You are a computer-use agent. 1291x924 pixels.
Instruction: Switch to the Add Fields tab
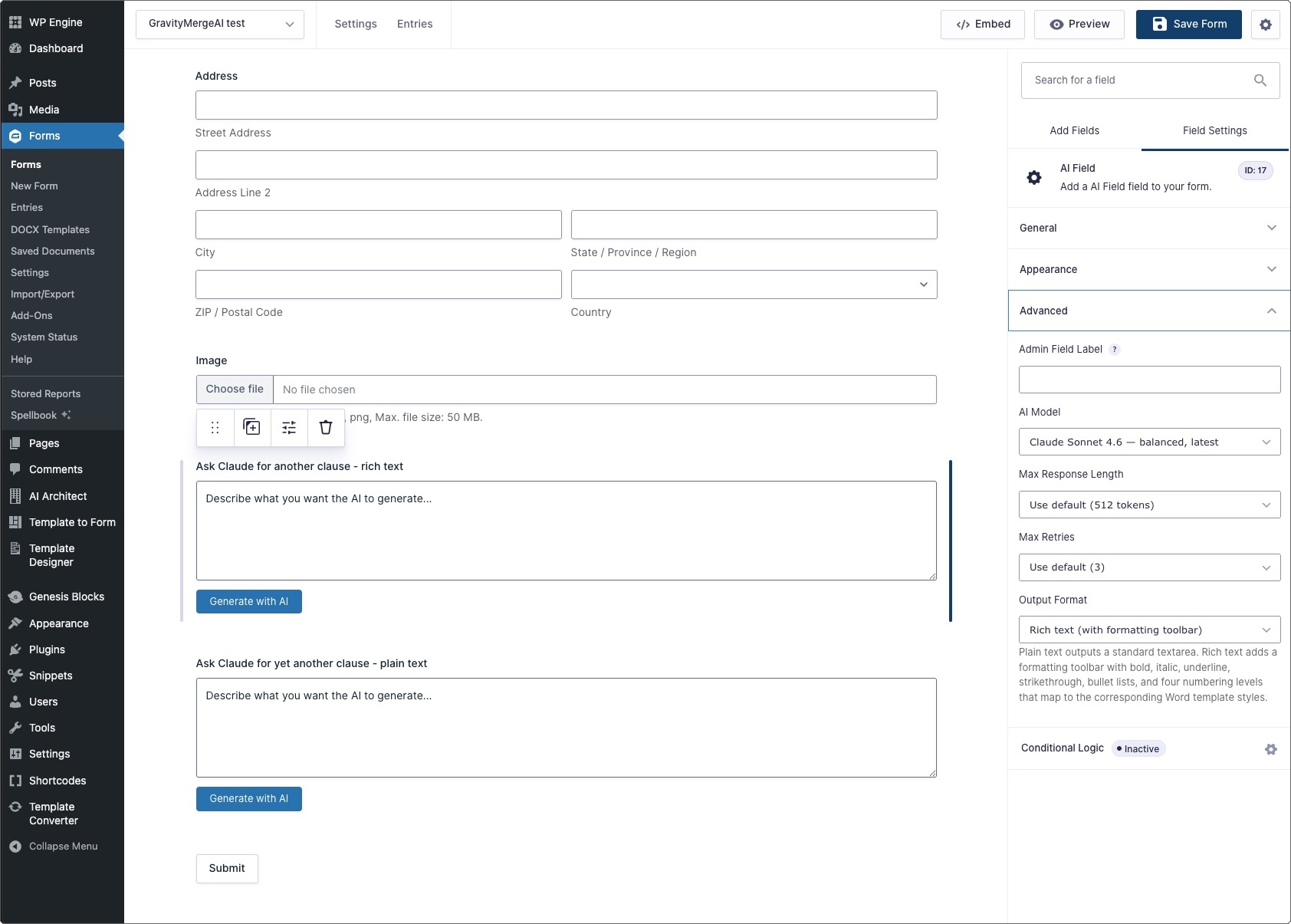[1074, 130]
